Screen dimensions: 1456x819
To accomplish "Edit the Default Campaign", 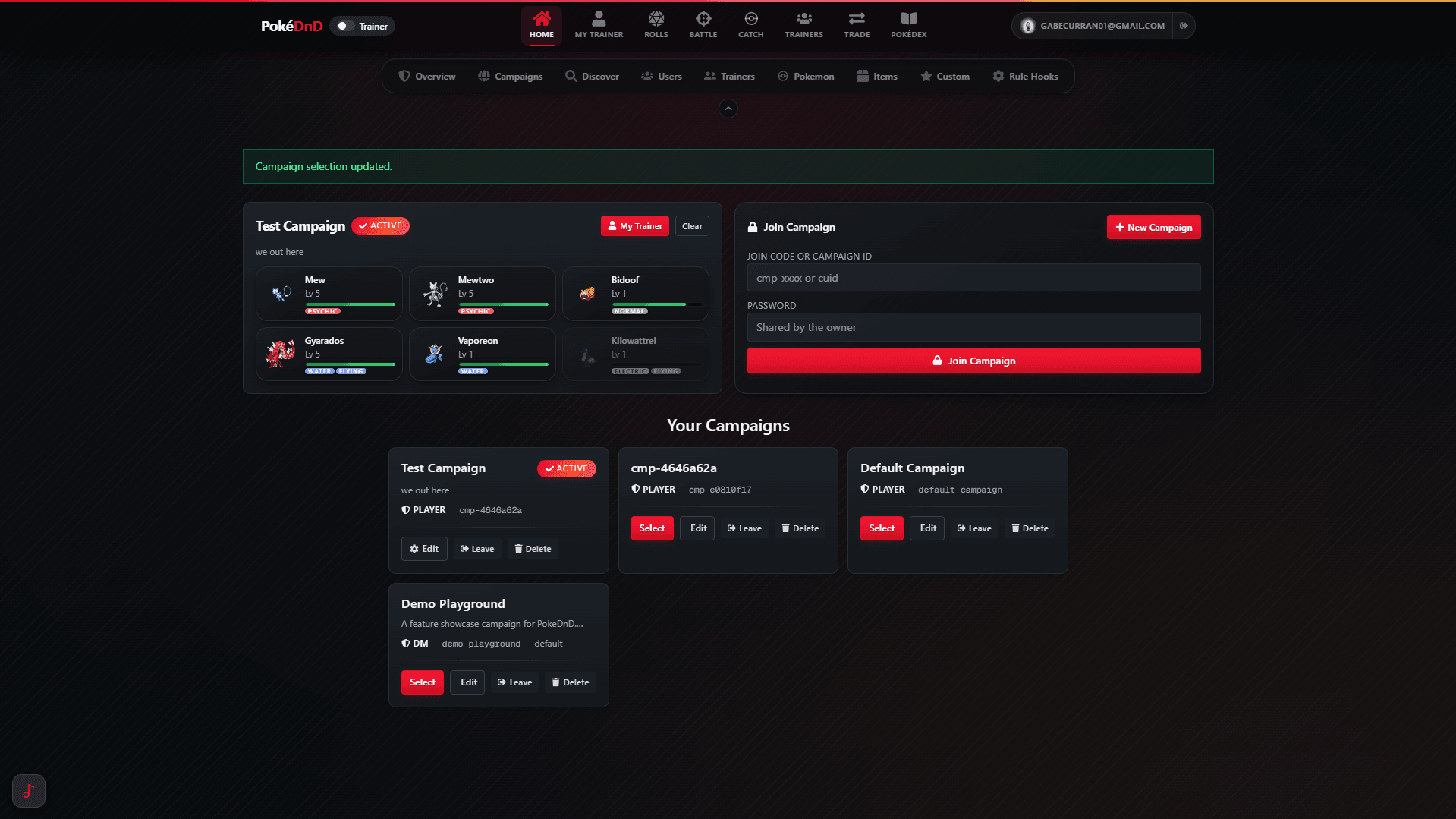I will point(927,528).
